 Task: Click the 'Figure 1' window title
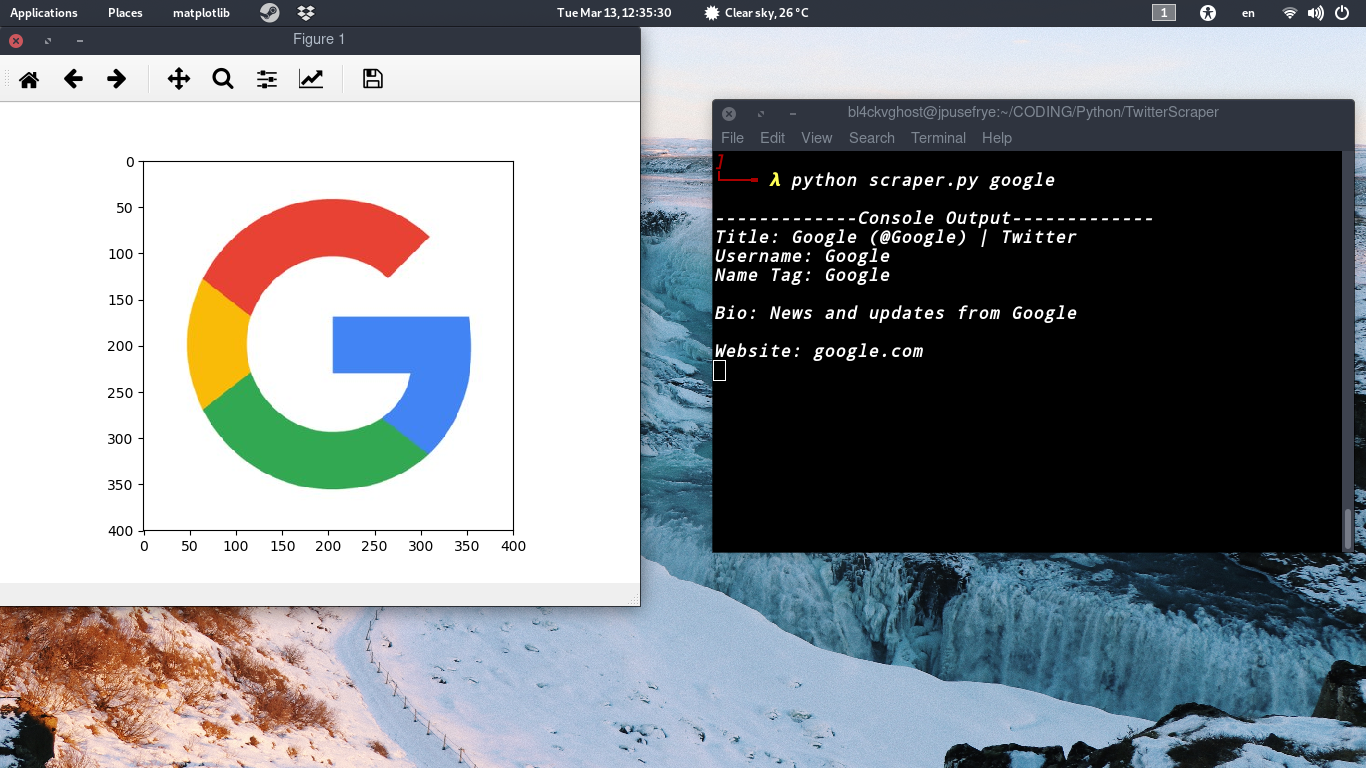[x=319, y=39]
